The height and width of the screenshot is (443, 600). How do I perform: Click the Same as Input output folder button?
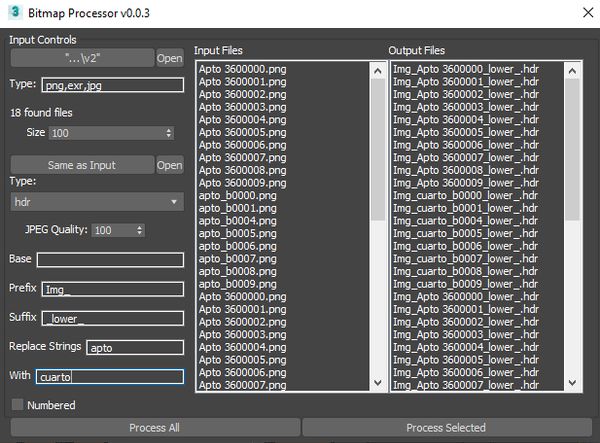click(x=82, y=165)
